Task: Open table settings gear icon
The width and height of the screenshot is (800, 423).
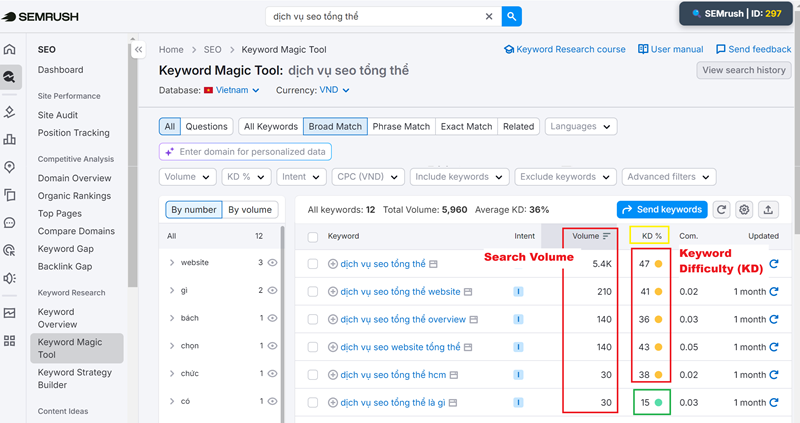Action: click(744, 209)
